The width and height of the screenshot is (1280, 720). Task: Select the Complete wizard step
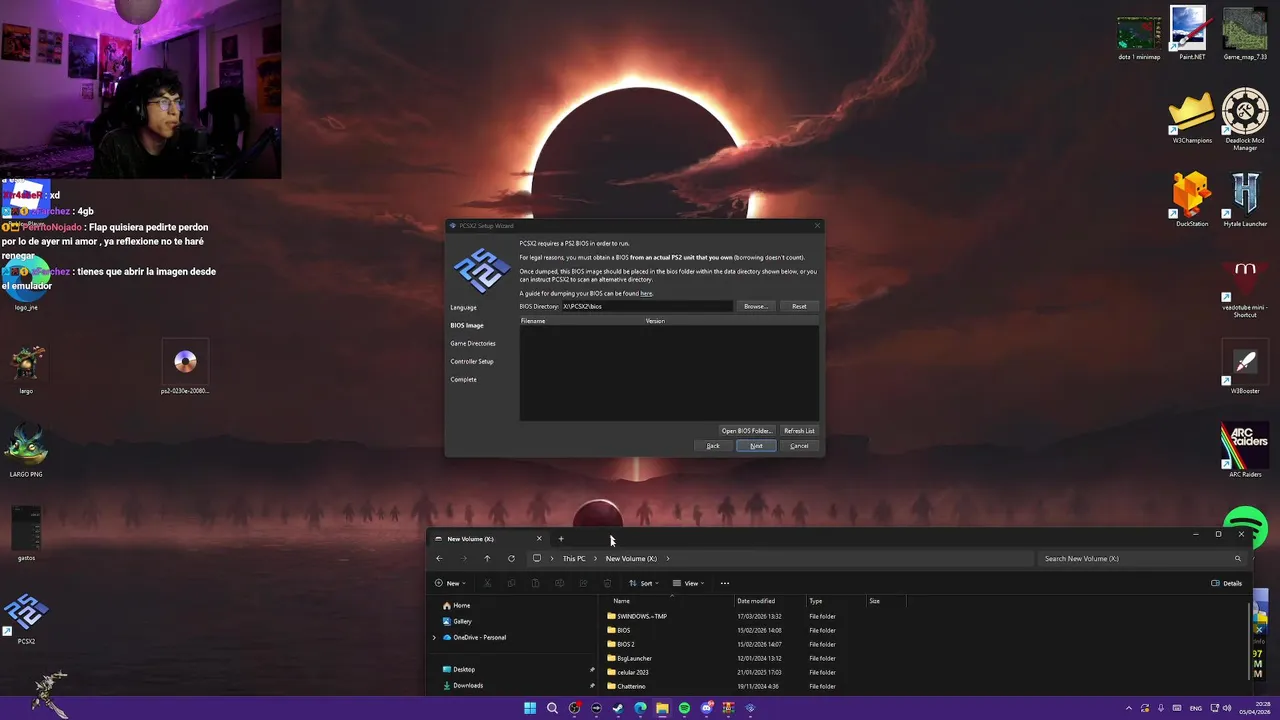pyautogui.click(x=463, y=379)
